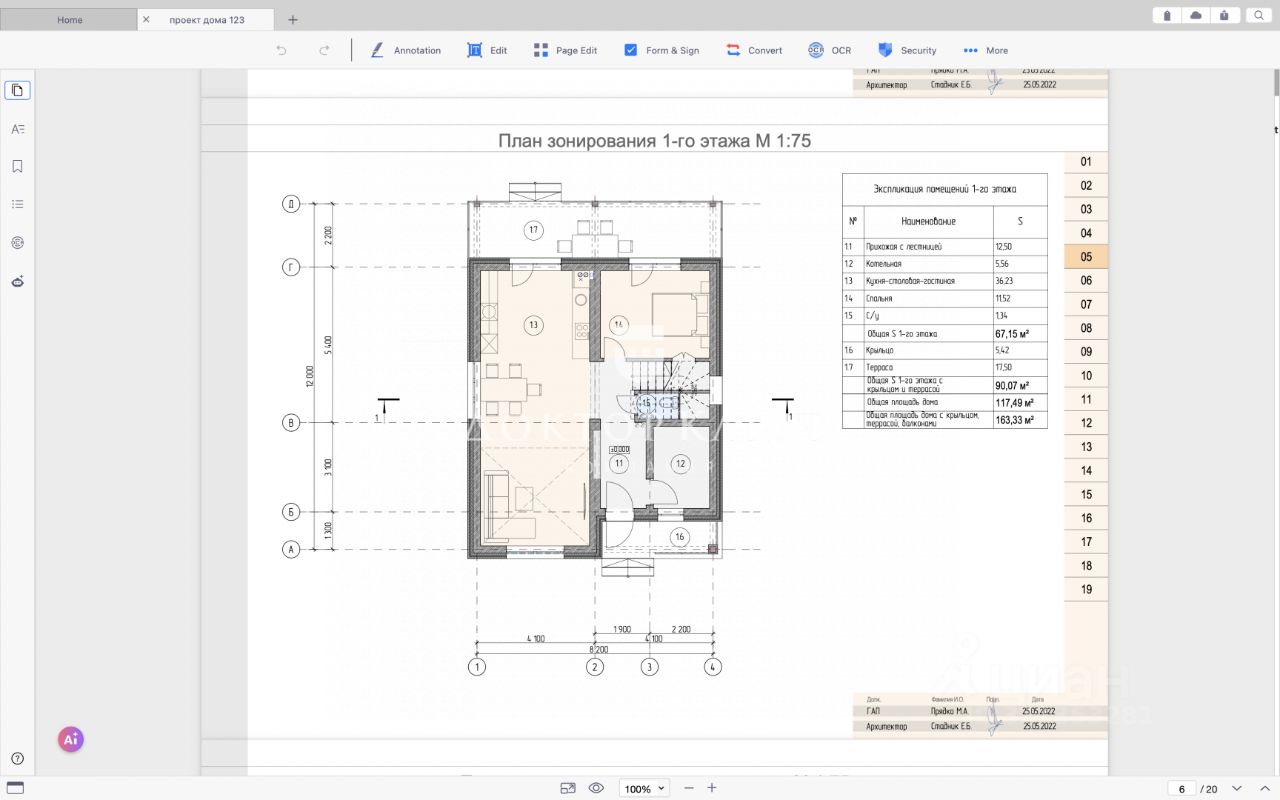Open the 100% zoom level dropdown
1280x800 pixels.
click(644, 788)
